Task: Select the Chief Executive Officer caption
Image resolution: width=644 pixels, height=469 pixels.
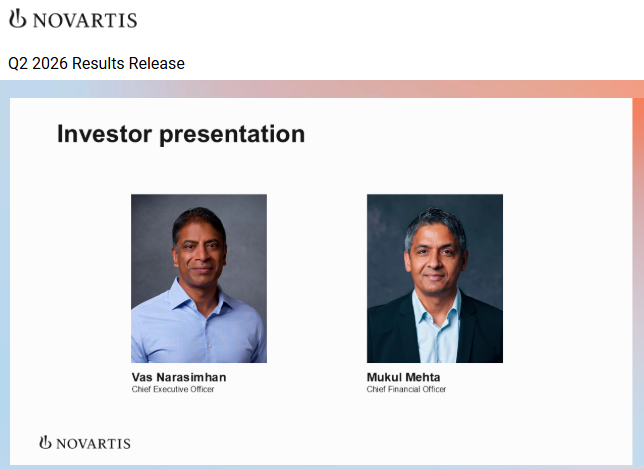Action: point(173,389)
